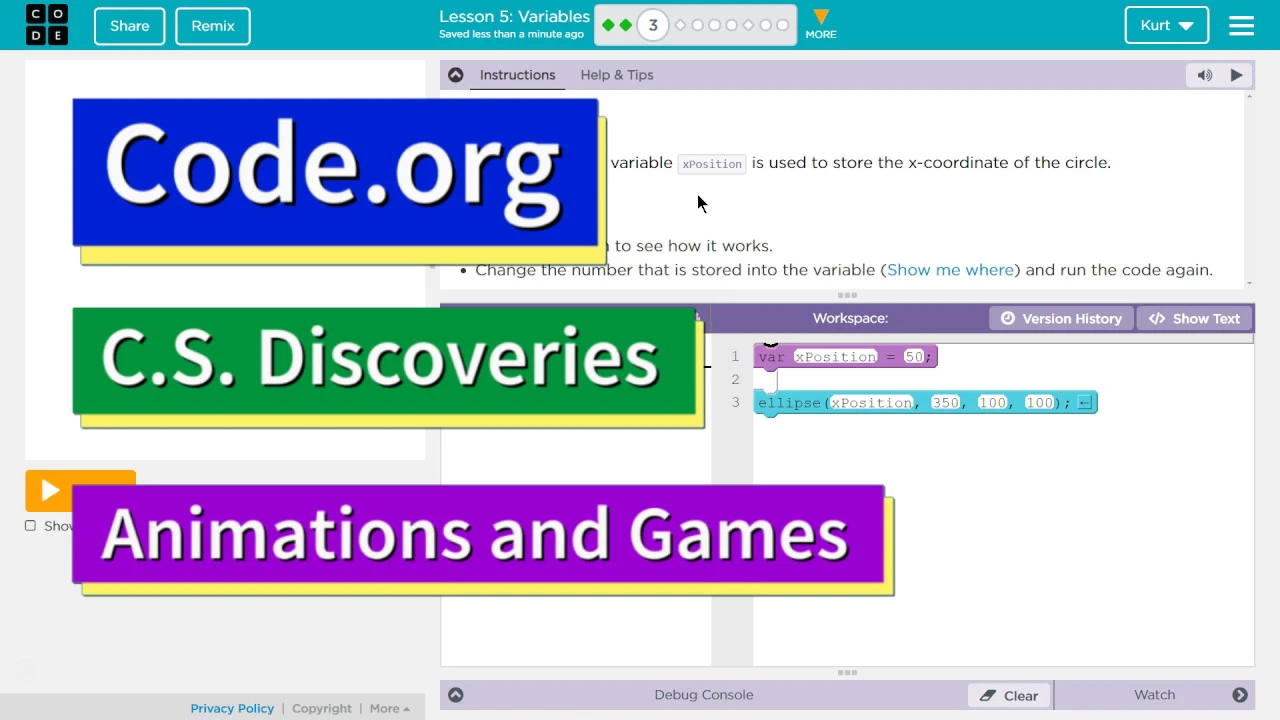Select the var xPosition = 50 block
The height and width of the screenshot is (720, 1280).
click(x=846, y=357)
